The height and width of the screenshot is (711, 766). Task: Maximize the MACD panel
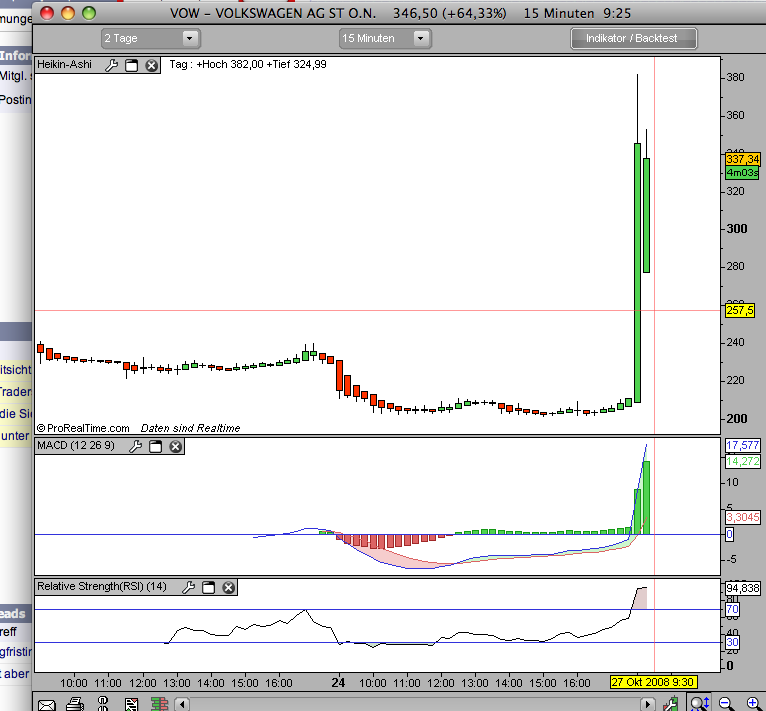tap(155, 446)
